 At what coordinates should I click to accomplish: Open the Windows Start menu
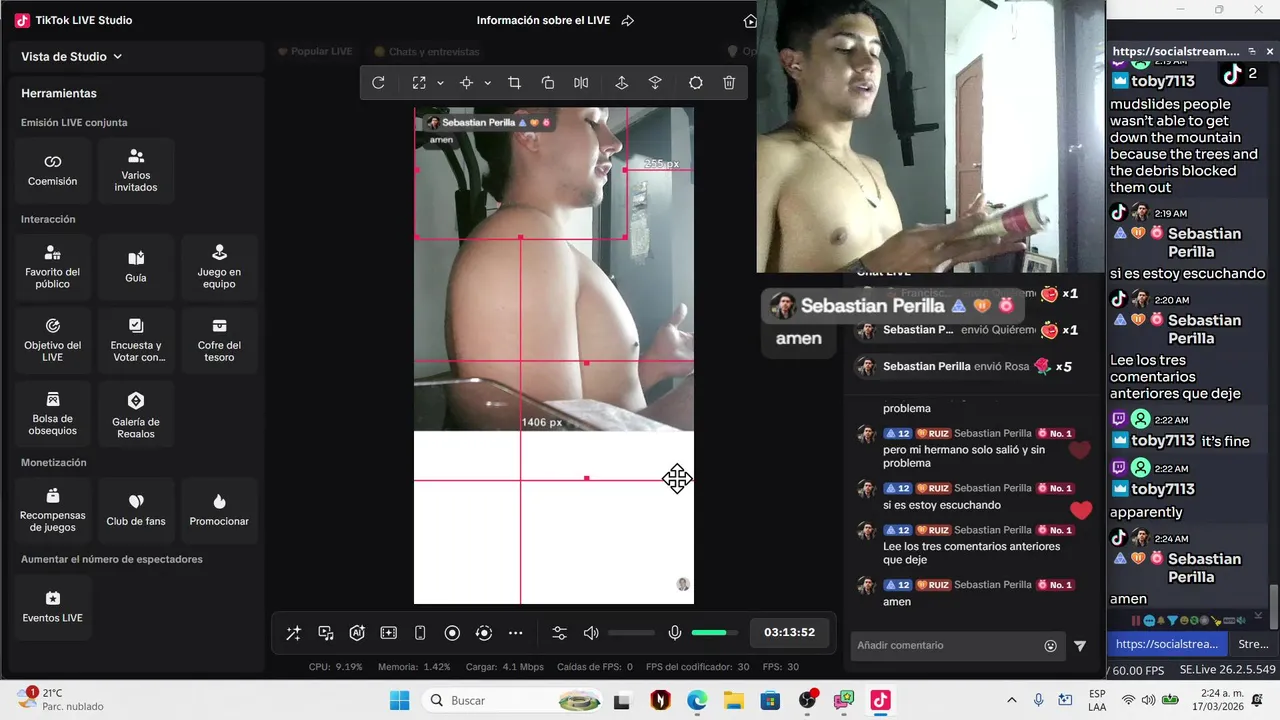pos(399,700)
